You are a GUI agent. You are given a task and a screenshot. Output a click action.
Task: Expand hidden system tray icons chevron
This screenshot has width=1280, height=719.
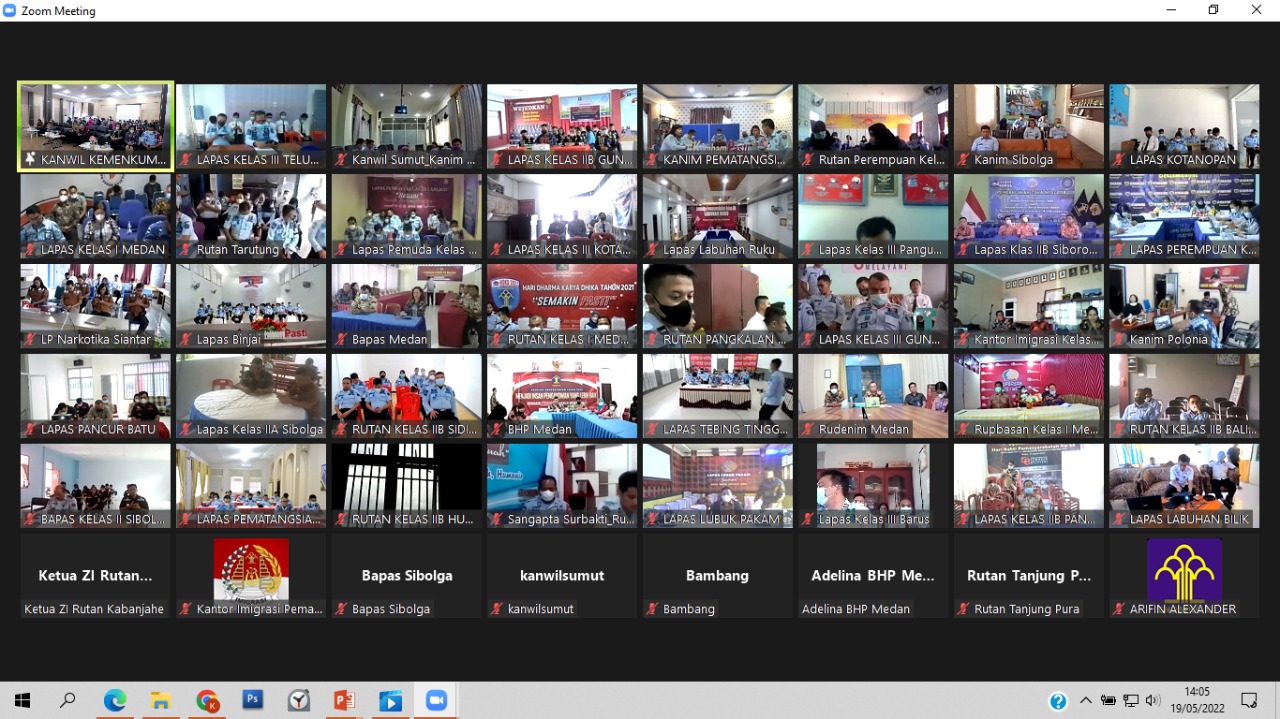tap(1086, 701)
